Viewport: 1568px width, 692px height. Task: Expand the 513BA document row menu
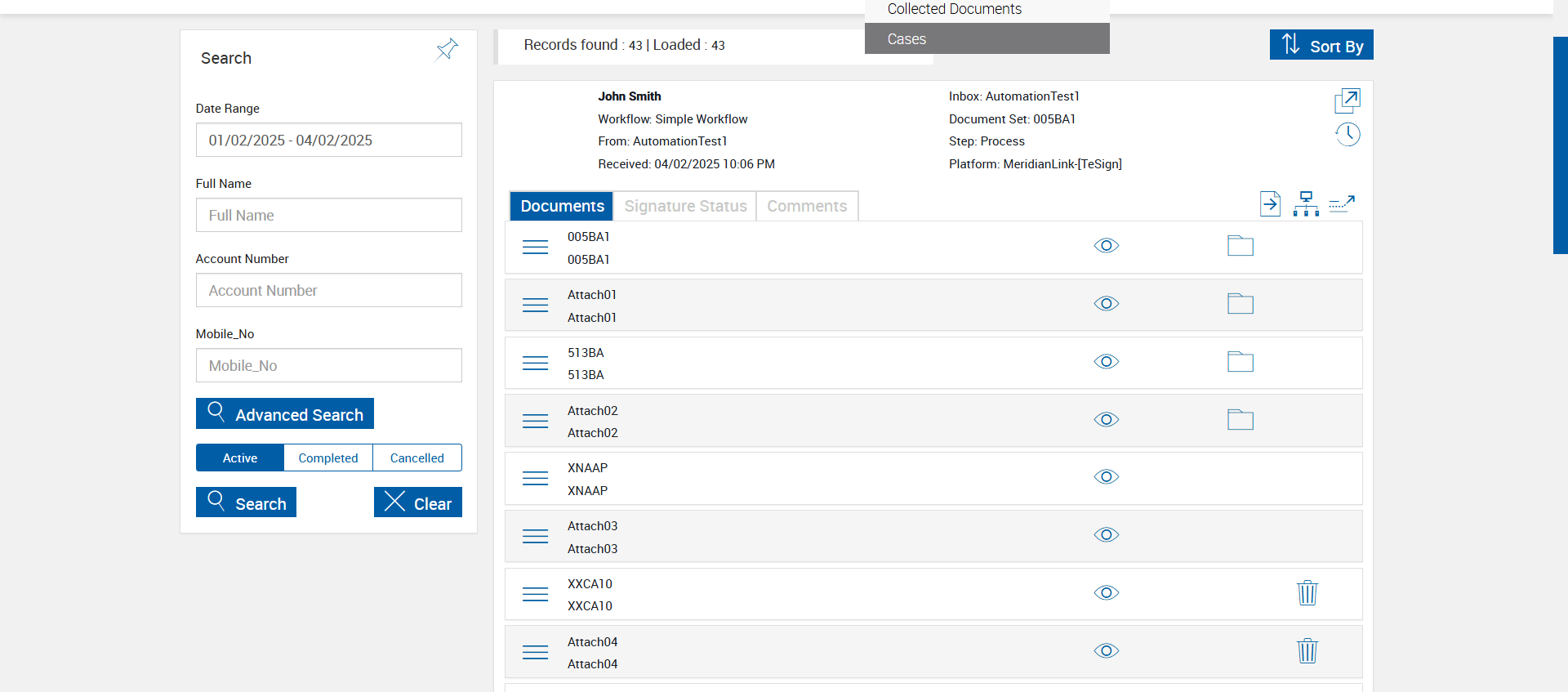point(535,363)
